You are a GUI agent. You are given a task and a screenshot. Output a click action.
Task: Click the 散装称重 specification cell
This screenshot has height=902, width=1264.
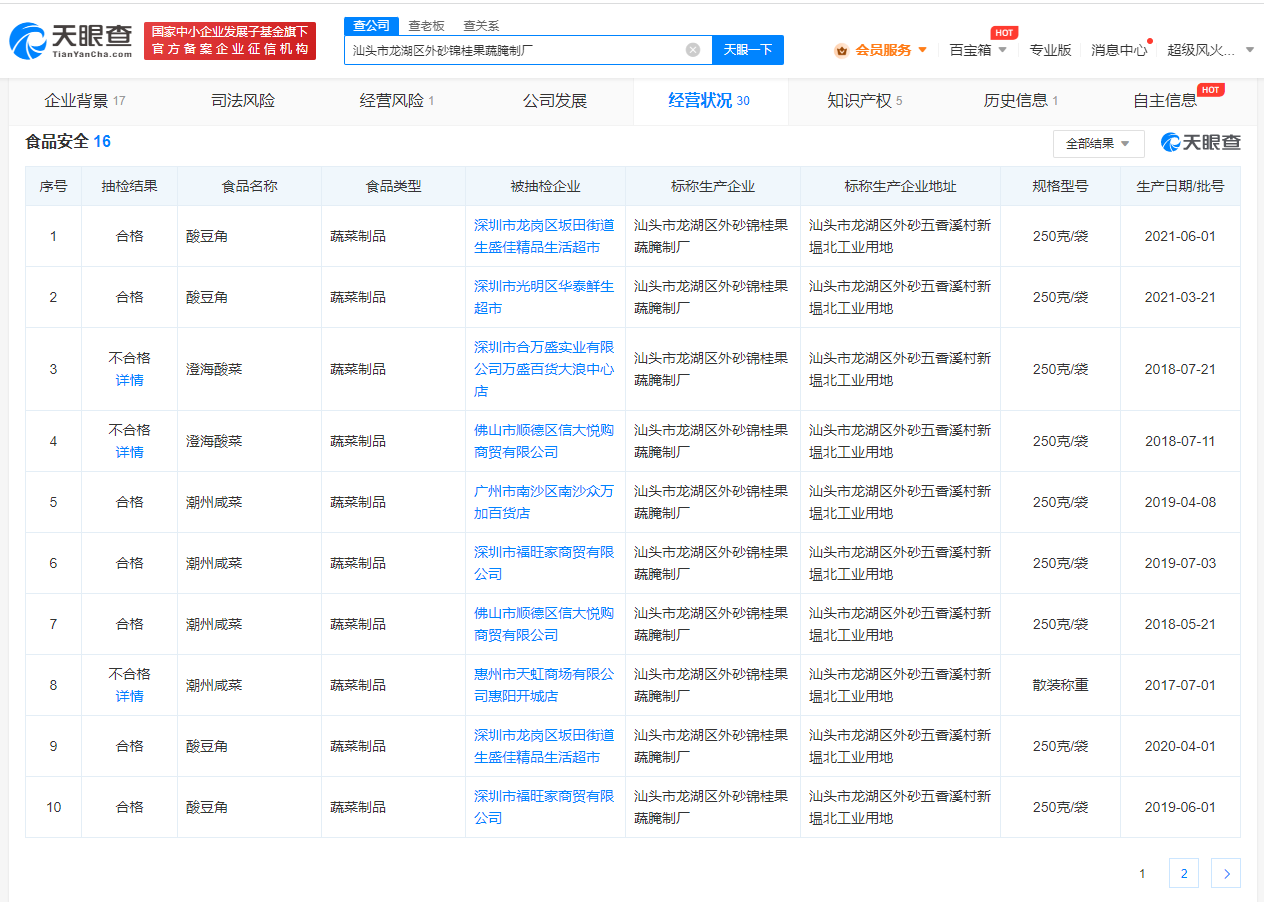(x=1060, y=685)
